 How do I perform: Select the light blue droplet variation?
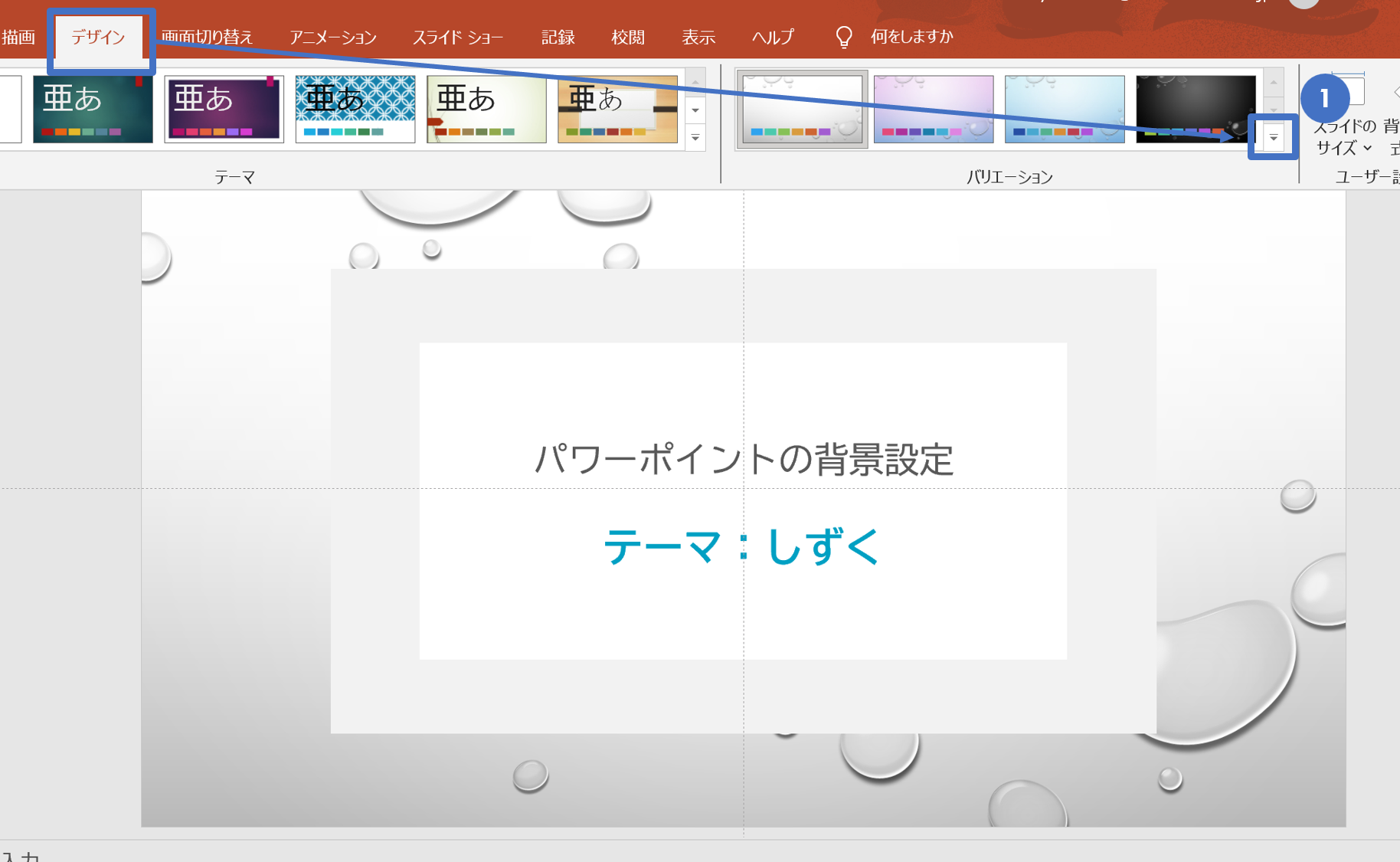1065,109
